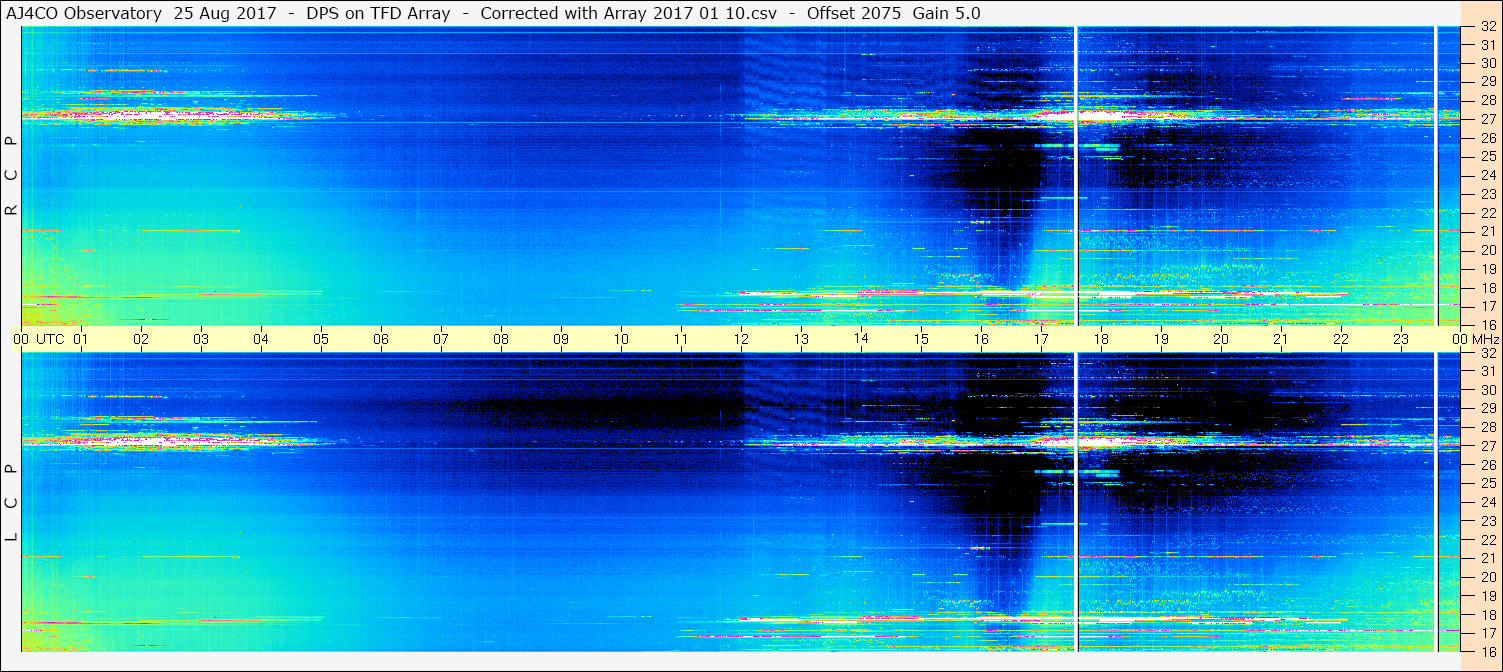Select the 19 hour tick on time axis
The width and height of the screenshot is (1503, 672).
pyautogui.click(x=1161, y=339)
